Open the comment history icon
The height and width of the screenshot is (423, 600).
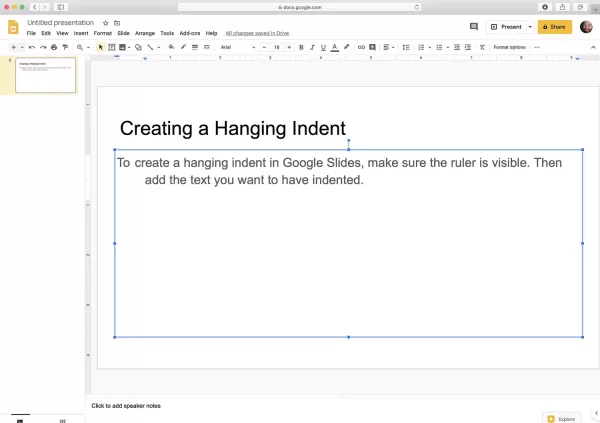coord(474,26)
